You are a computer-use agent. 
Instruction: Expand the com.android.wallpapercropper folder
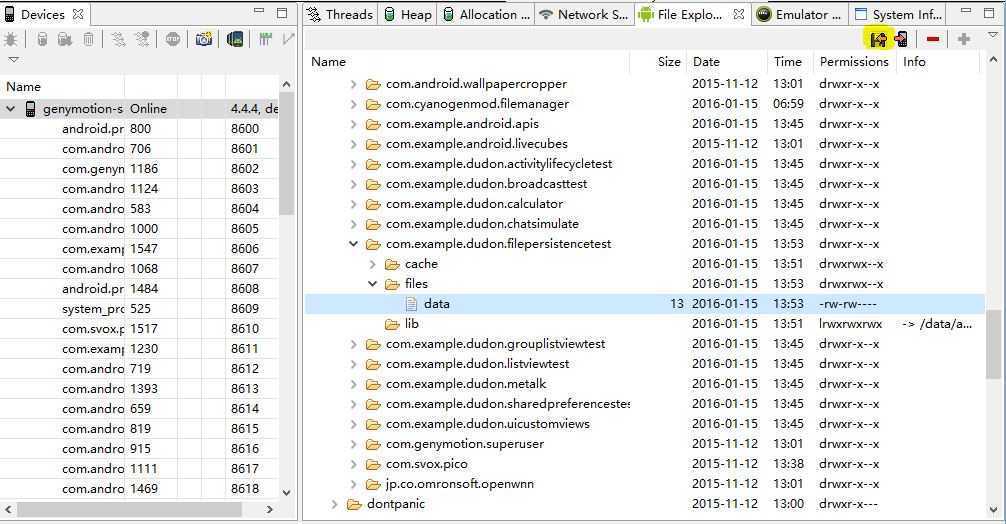click(353, 84)
